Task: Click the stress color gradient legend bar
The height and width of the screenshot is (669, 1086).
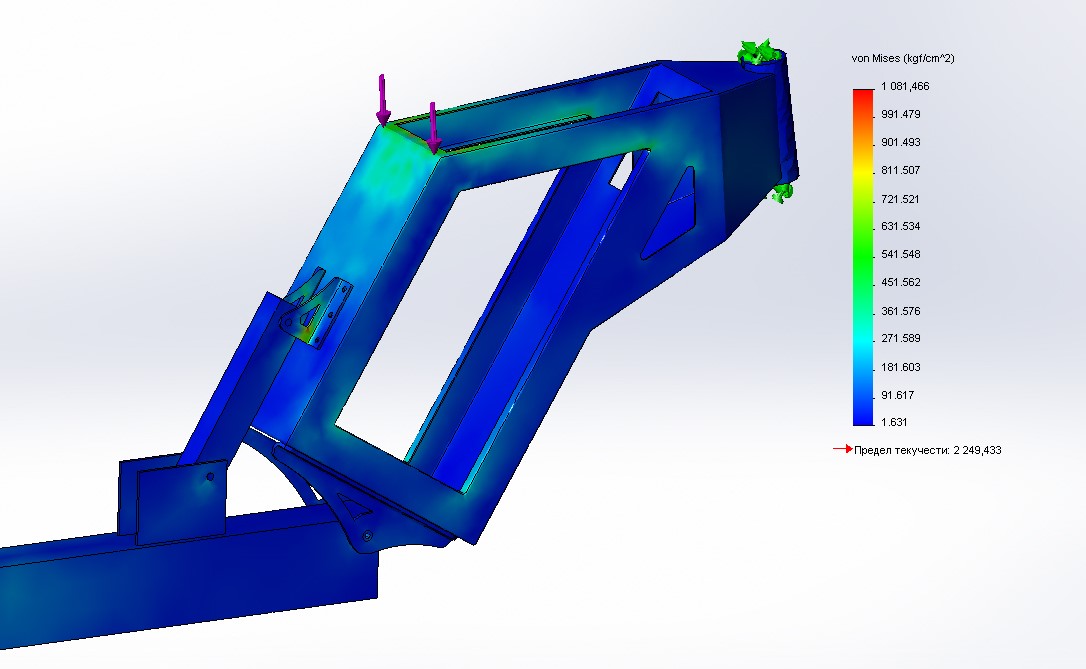Action: pos(863,256)
